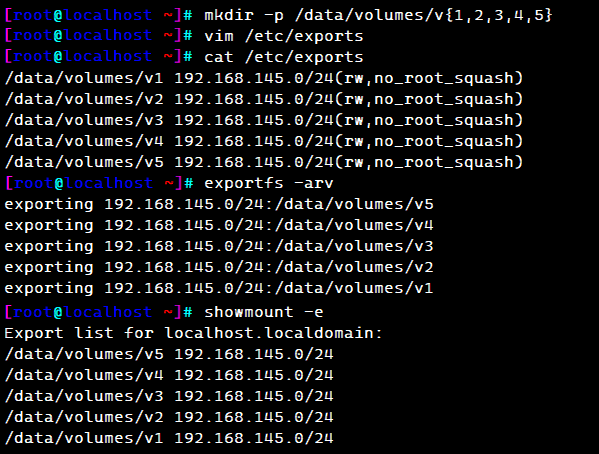The width and height of the screenshot is (599, 454).
Task: Select the /data/volumes/v4 rw,no_root_squash exports line
Action: point(264,141)
